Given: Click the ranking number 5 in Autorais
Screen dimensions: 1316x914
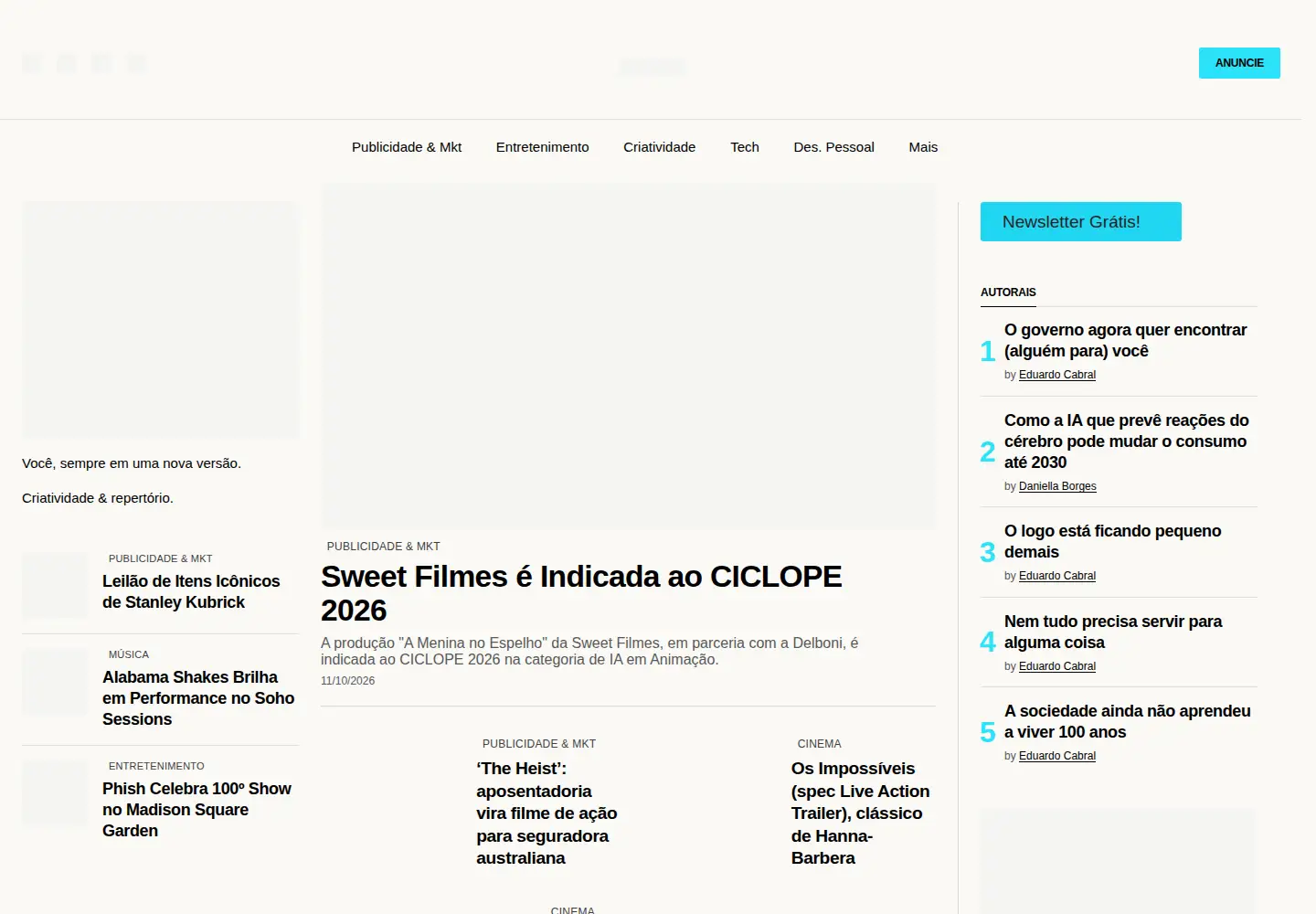Looking at the screenshot, I should pyautogui.click(x=987, y=732).
